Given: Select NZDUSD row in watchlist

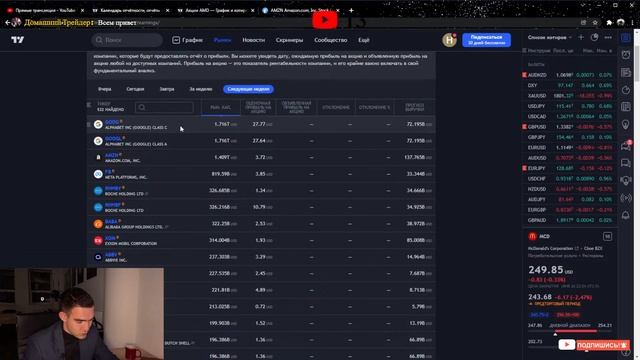Looking at the screenshot, I should coord(569,189).
